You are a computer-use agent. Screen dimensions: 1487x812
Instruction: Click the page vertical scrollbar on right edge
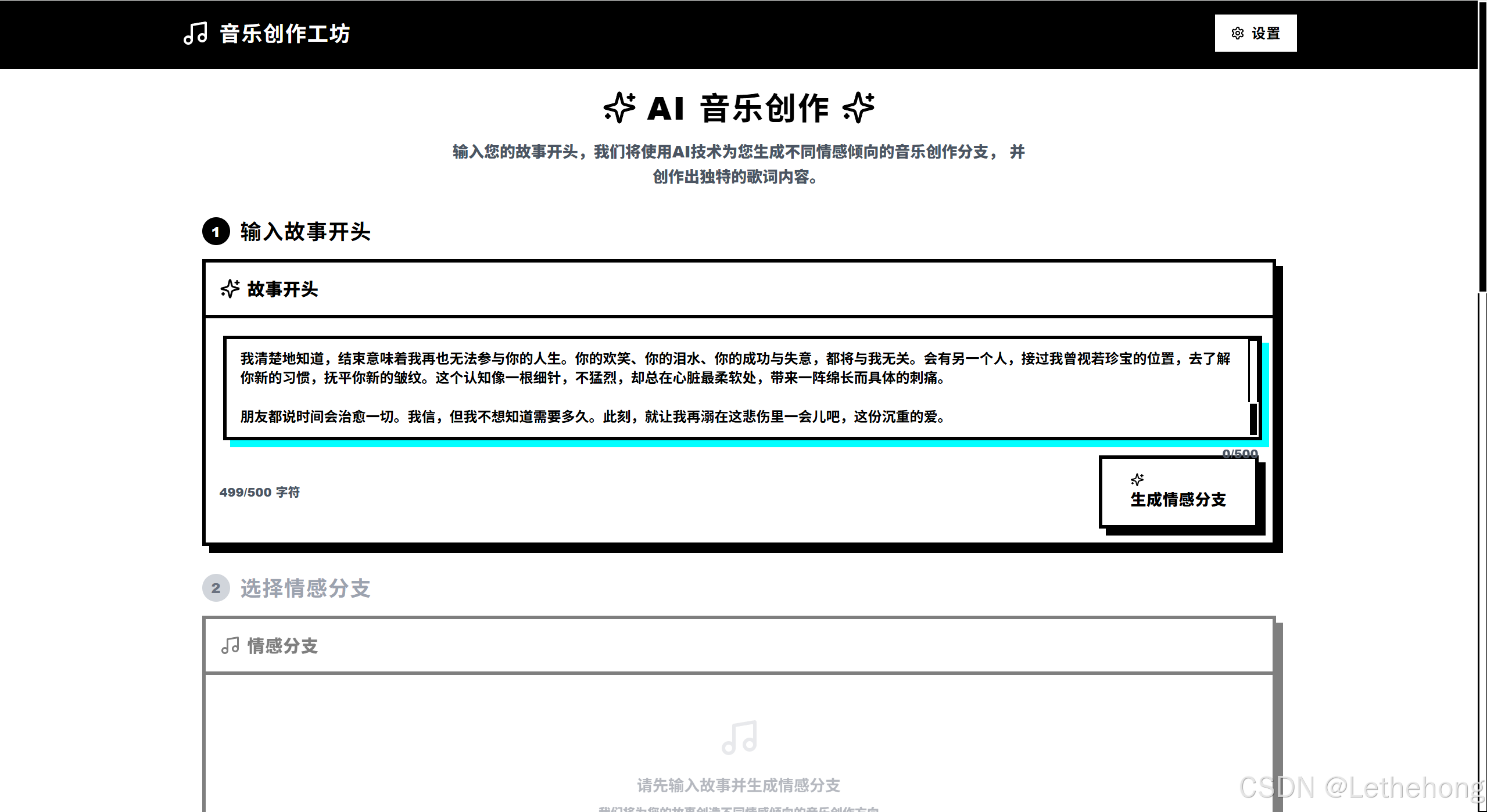(1482, 145)
